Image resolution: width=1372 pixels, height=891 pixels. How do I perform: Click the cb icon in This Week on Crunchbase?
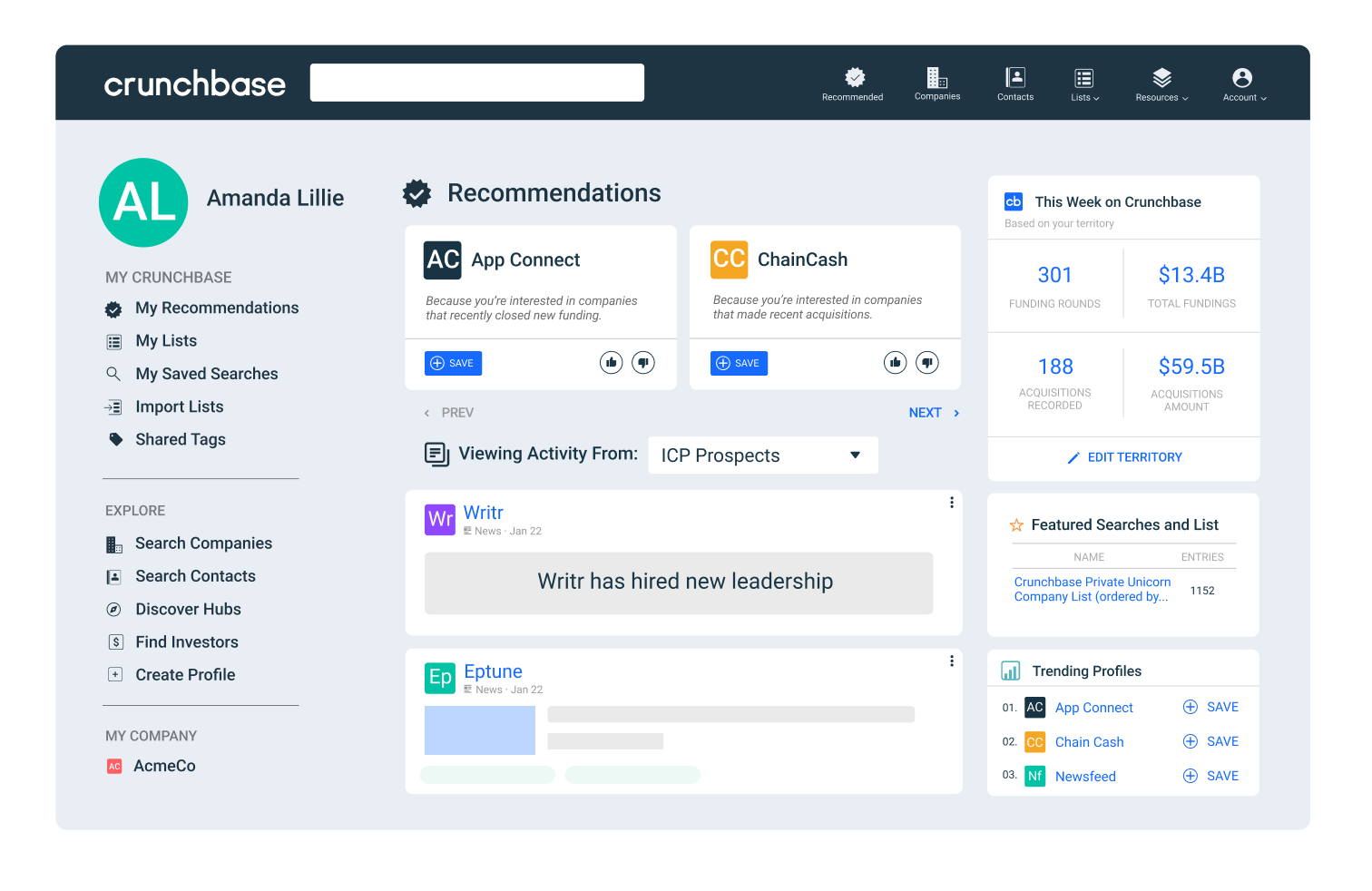pos(1014,201)
